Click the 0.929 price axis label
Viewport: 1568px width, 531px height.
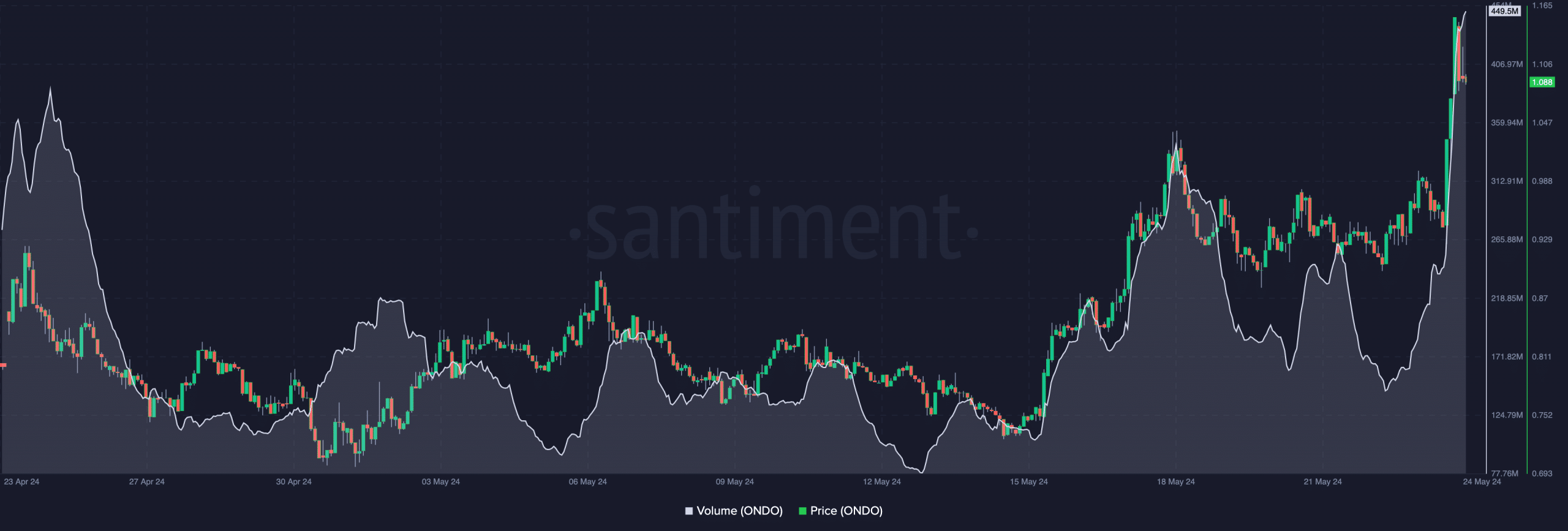(1542, 239)
